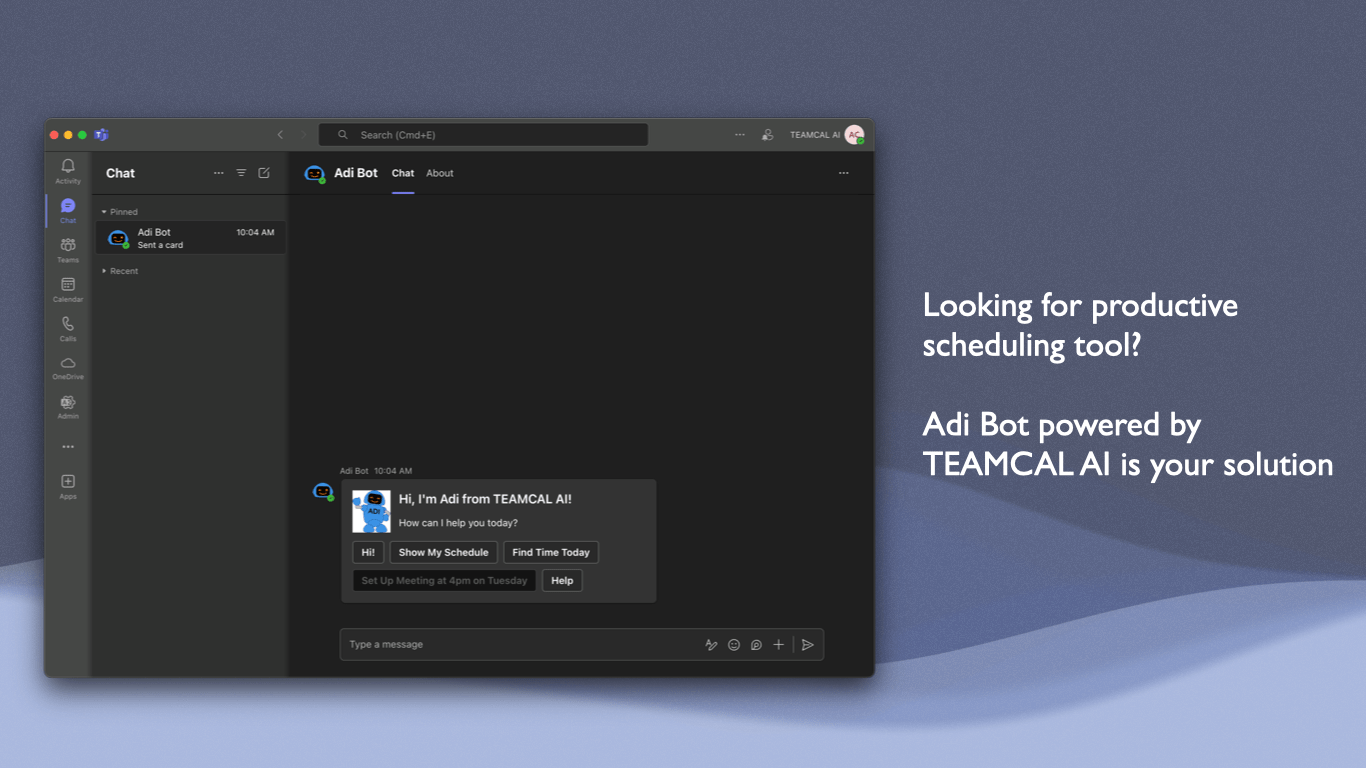
Task: Click the Hi! button
Action: [368, 552]
